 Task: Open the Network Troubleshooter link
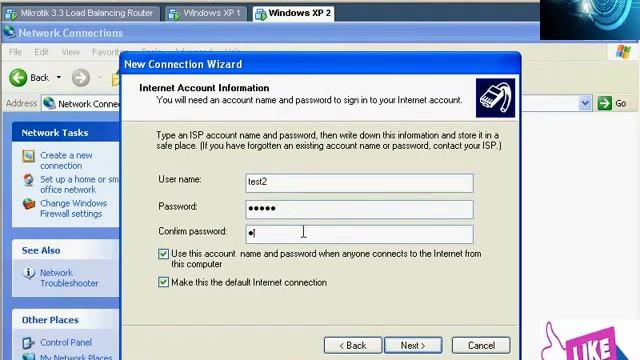click(69, 278)
